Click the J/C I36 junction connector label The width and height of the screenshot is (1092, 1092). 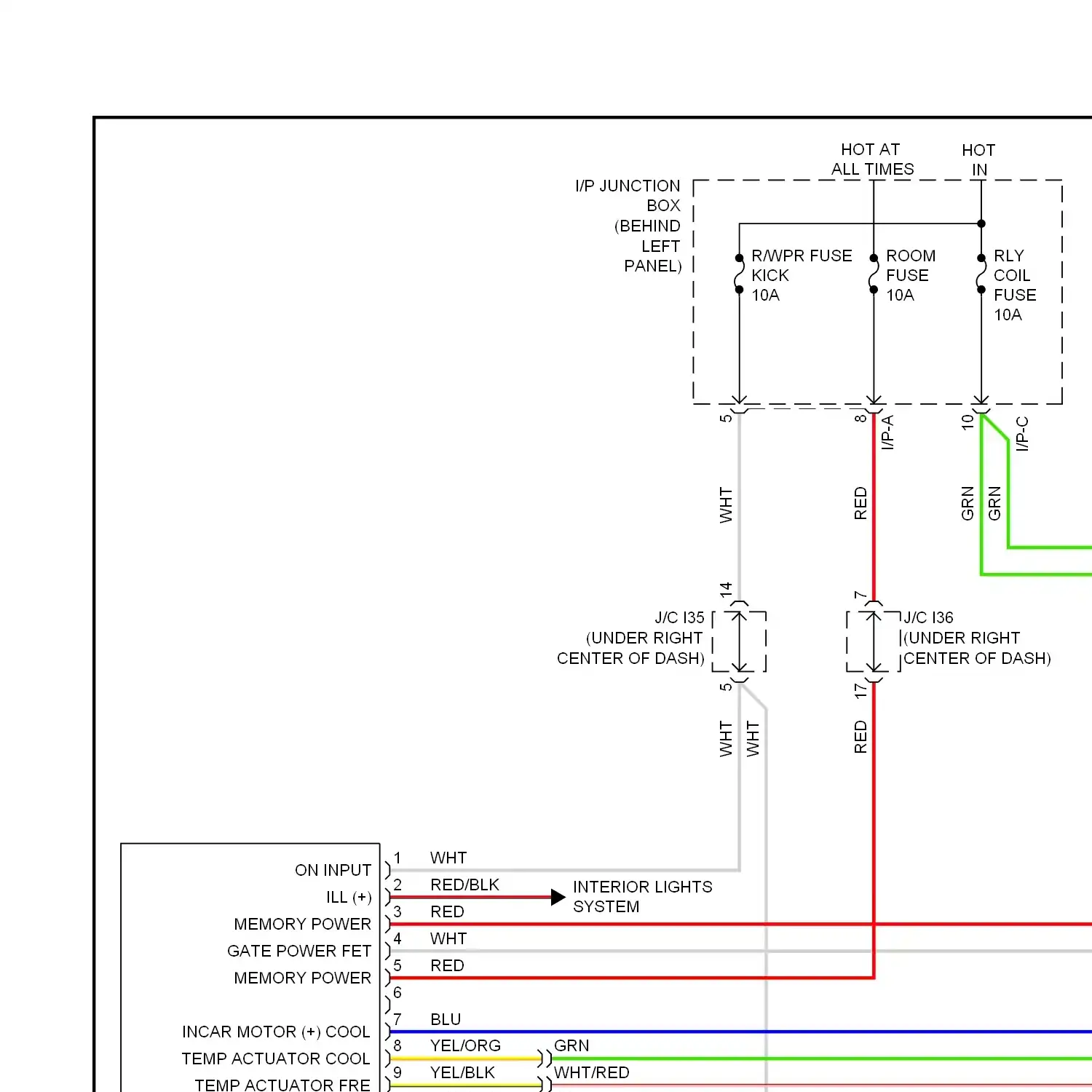pos(977,638)
